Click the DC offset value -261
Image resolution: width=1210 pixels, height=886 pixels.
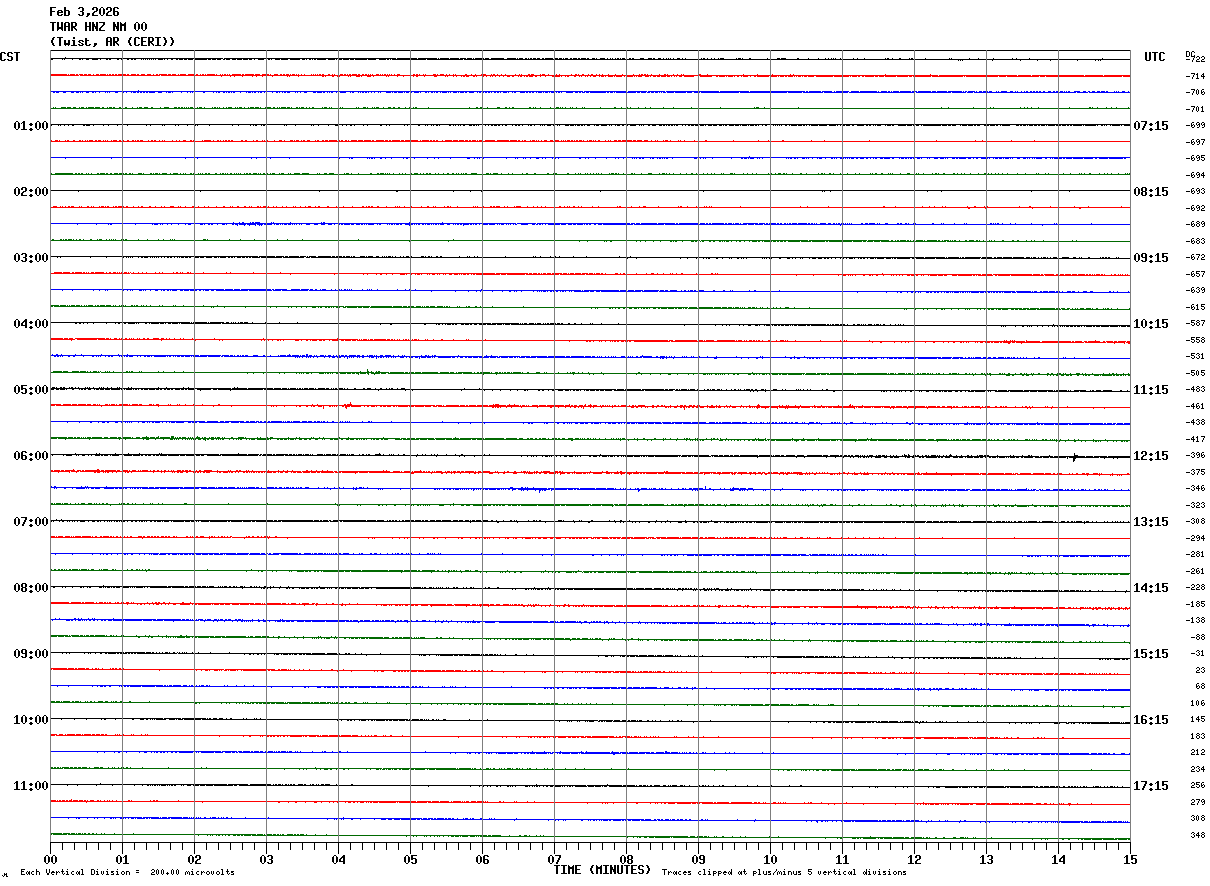(1196, 572)
